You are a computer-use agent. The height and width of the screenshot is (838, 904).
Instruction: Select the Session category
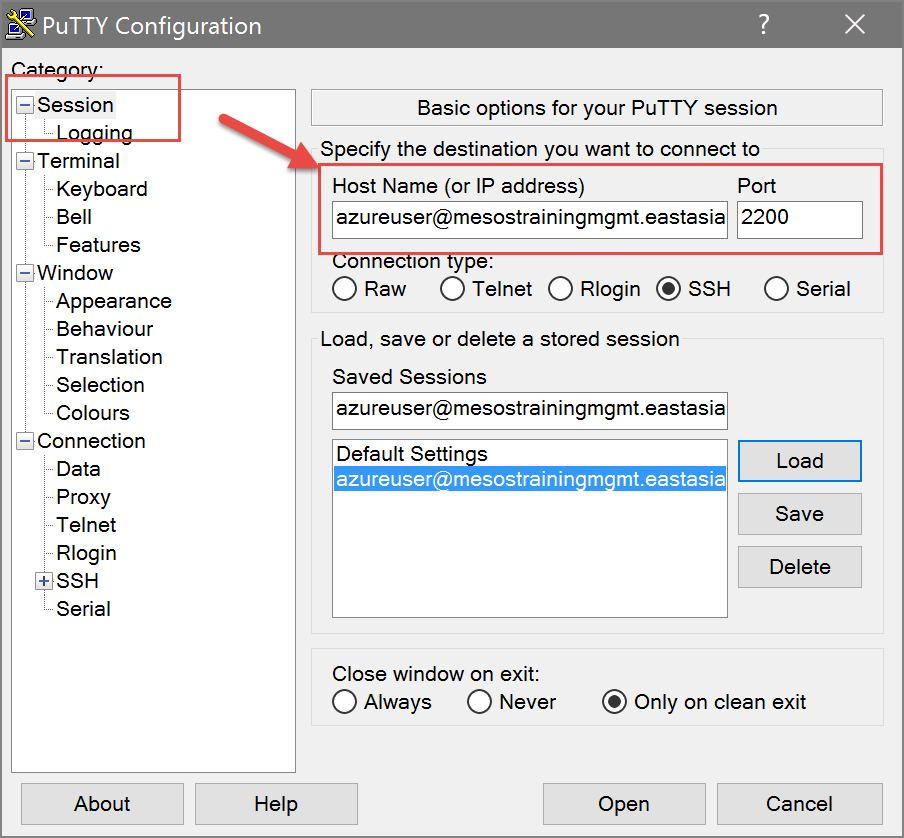[76, 105]
